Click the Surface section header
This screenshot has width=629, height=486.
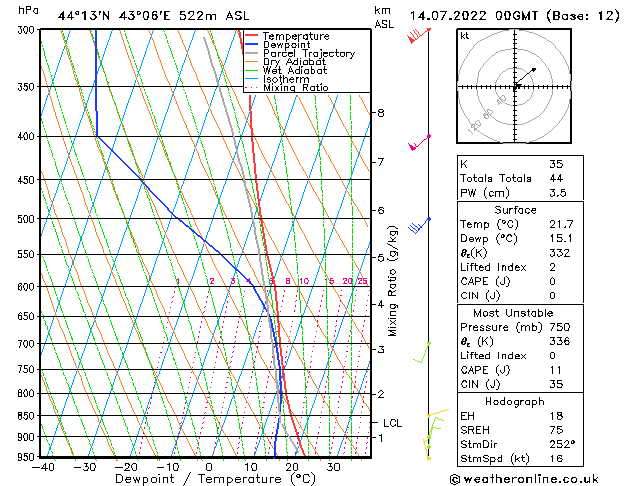pos(516,210)
